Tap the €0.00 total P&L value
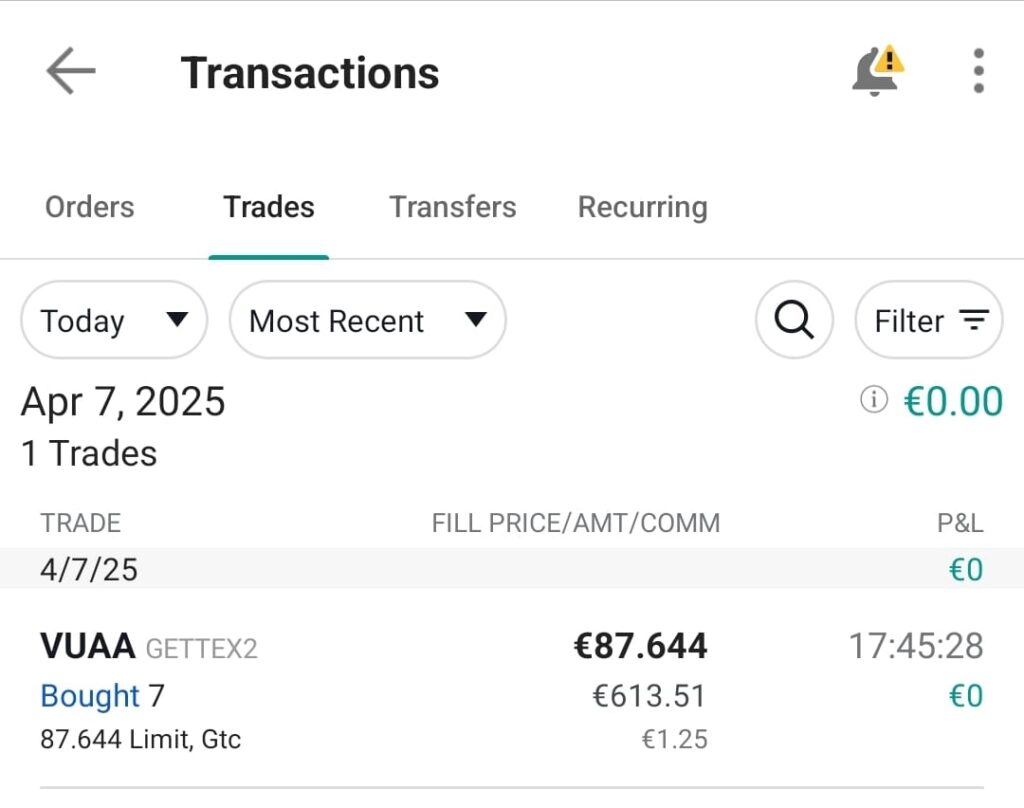The height and width of the screenshot is (808, 1024). tap(953, 401)
